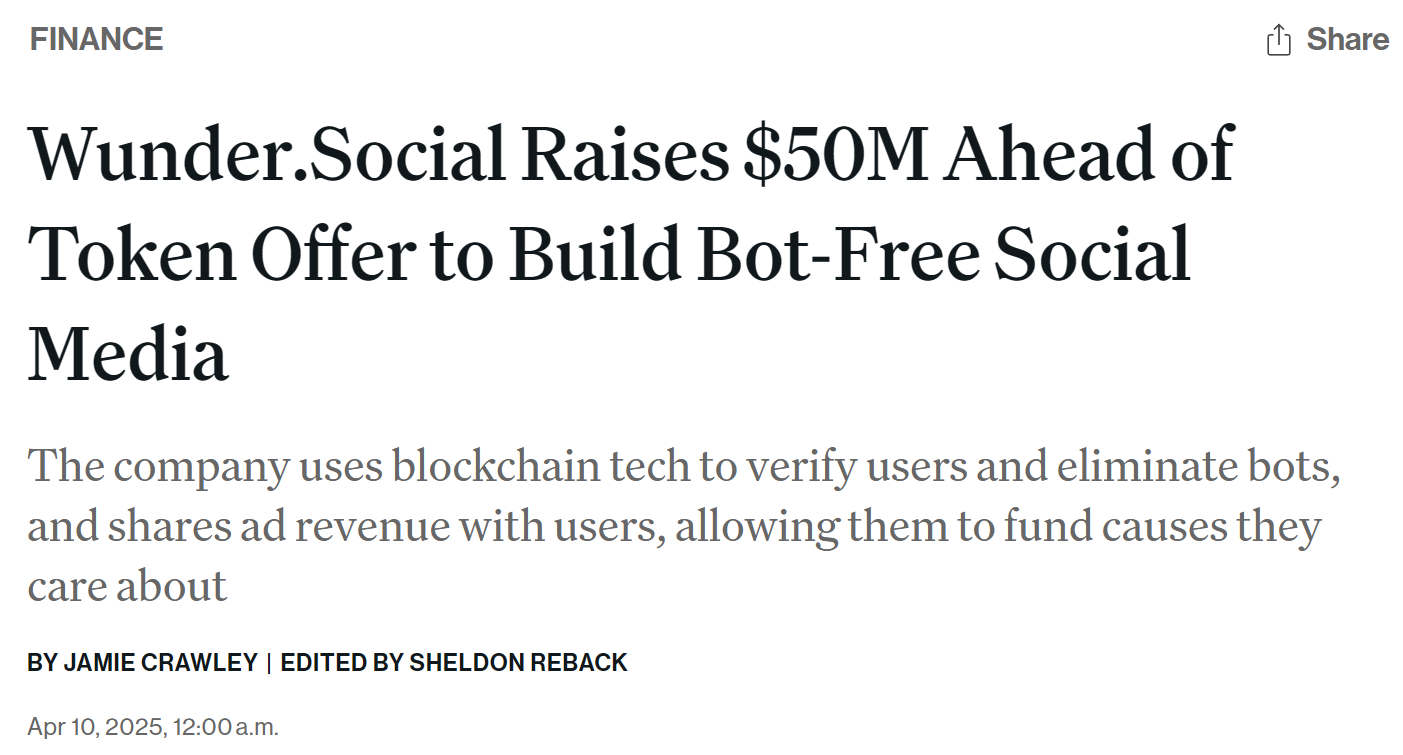
Task: Click the Wunder.Social headline title
Action: coord(631,254)
